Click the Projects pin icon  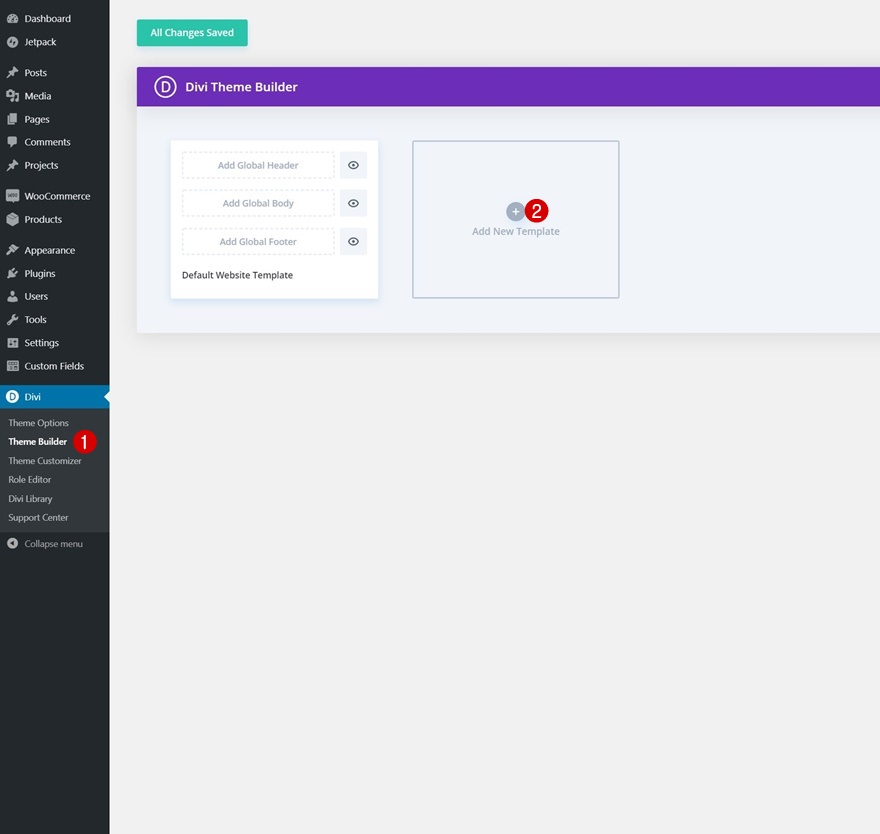(x=12, y=165)
